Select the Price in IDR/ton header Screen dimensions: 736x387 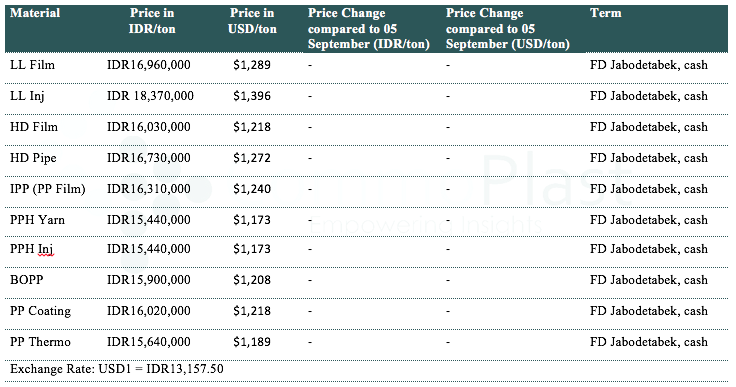(x=152, y=21)
